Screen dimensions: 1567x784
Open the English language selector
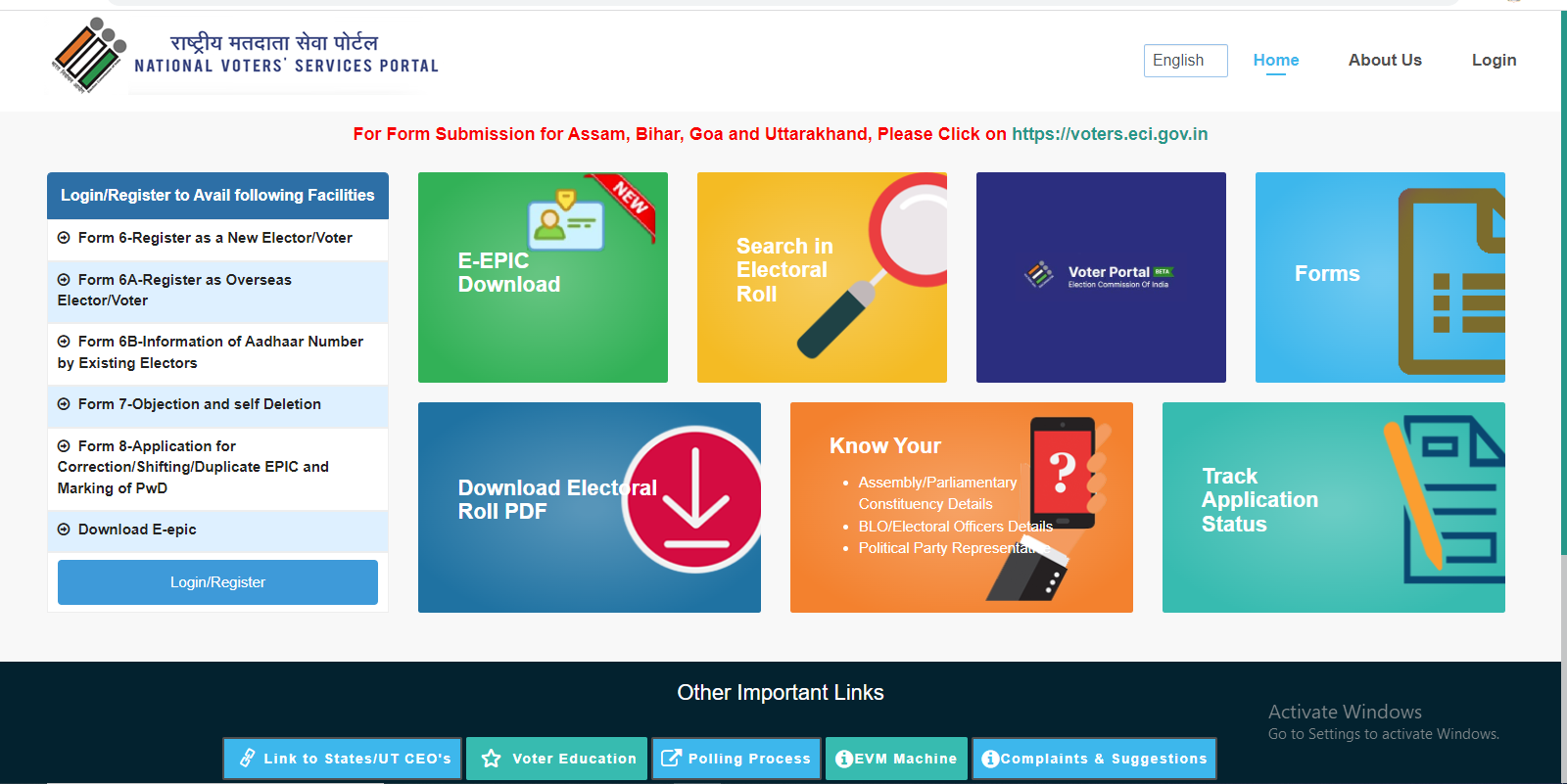pyautogui.click(x=1185, y=61)
